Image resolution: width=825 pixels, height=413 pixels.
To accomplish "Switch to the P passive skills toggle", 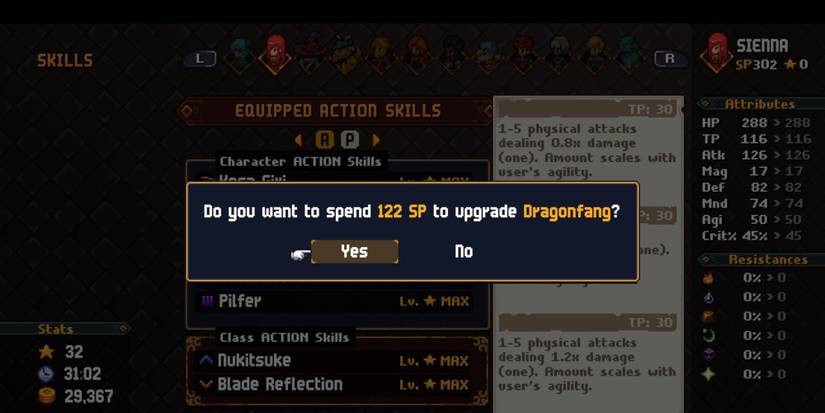I will click(x=349, y=139).
